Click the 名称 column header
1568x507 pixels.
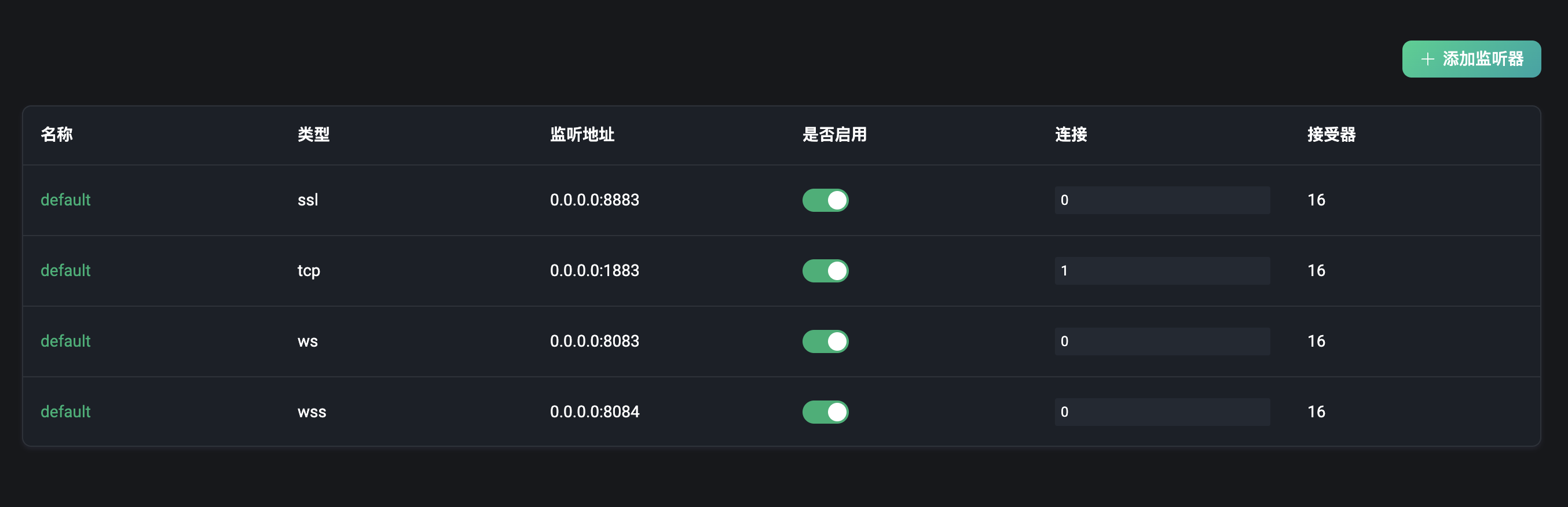(x=57, y=134)
